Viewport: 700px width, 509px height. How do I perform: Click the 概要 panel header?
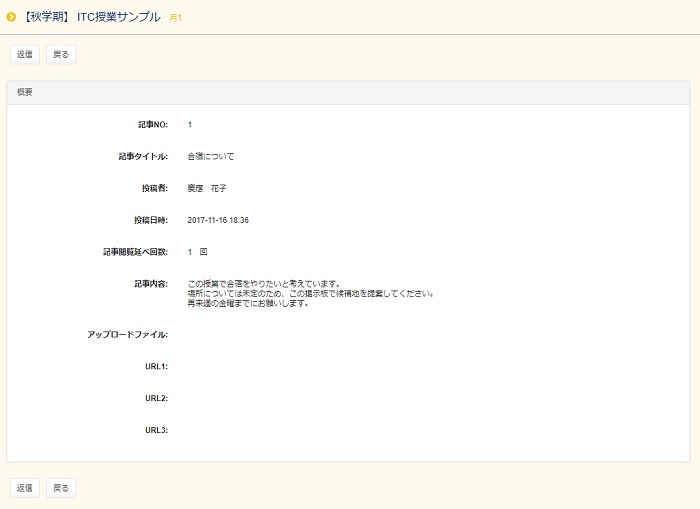tap(25, 92)
